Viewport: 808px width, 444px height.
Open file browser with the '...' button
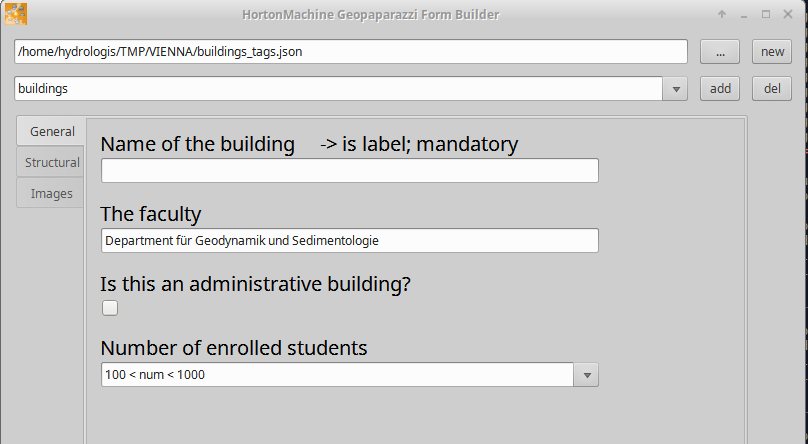click(x=720, y=52)
